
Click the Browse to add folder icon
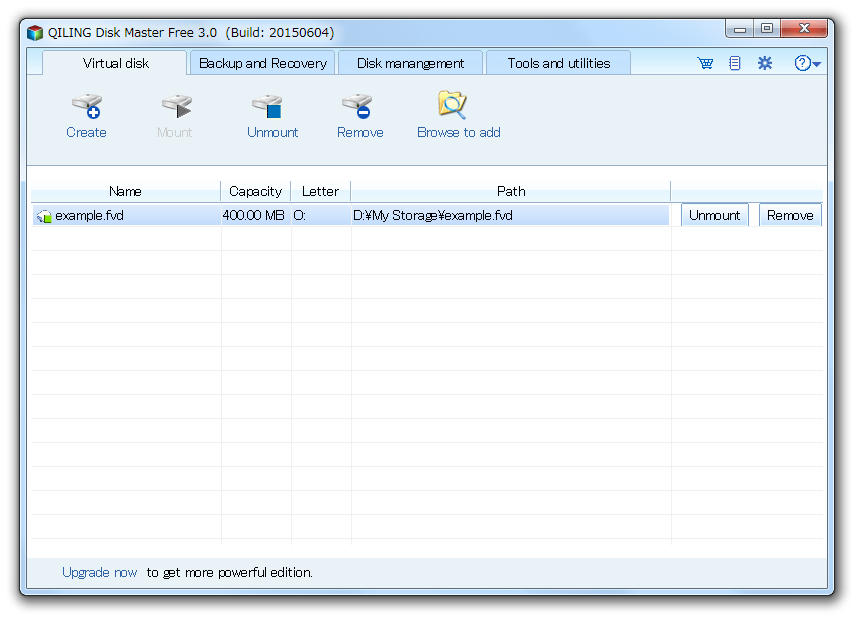(452, 104)
